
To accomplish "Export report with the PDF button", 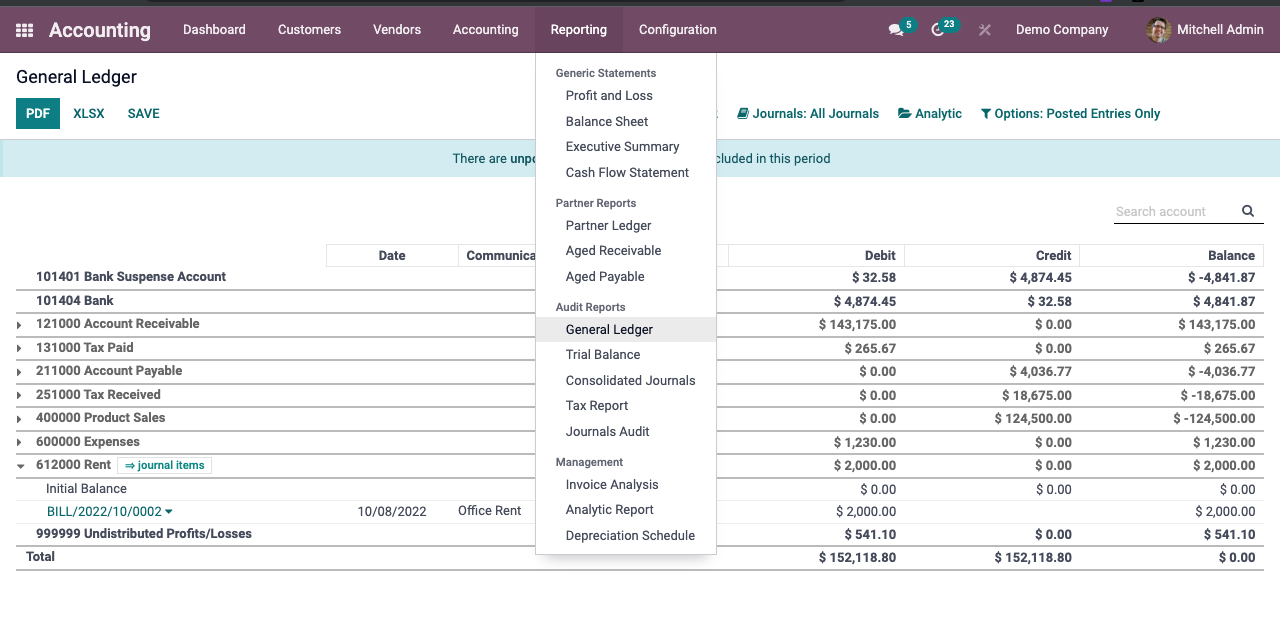I will coord(38,114).
